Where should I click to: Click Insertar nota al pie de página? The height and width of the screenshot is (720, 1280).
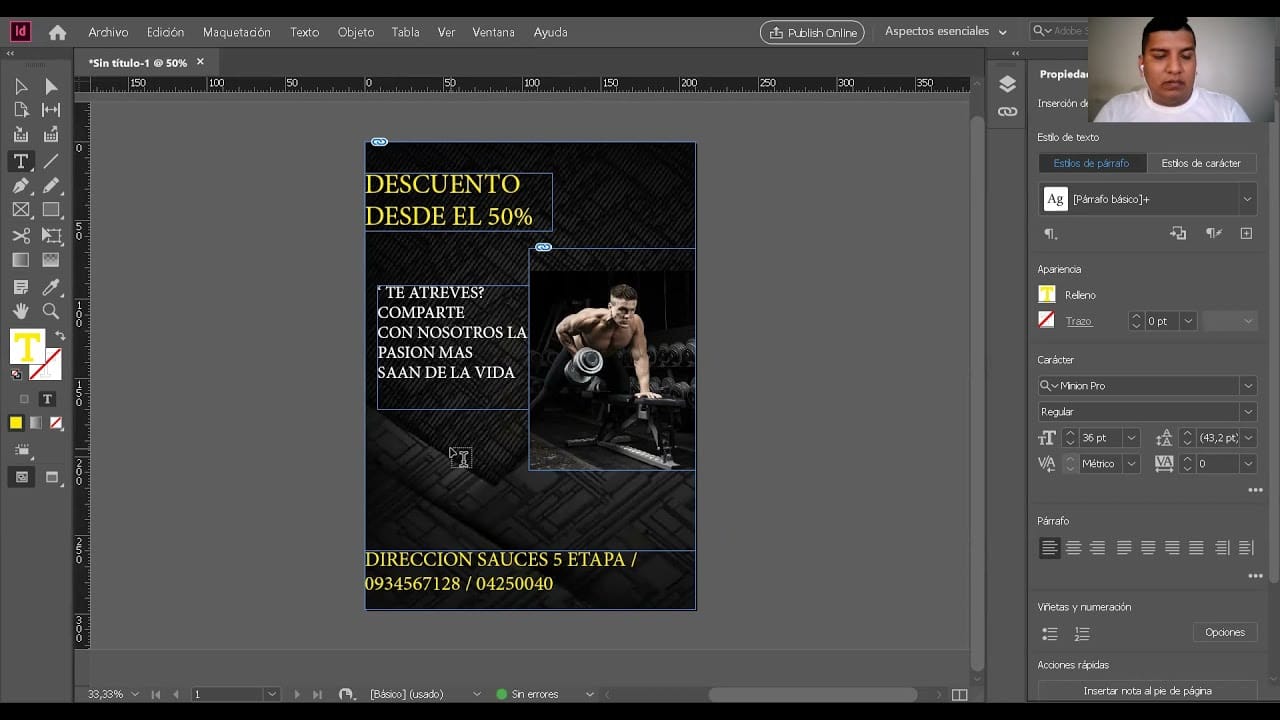(1147, 691)
